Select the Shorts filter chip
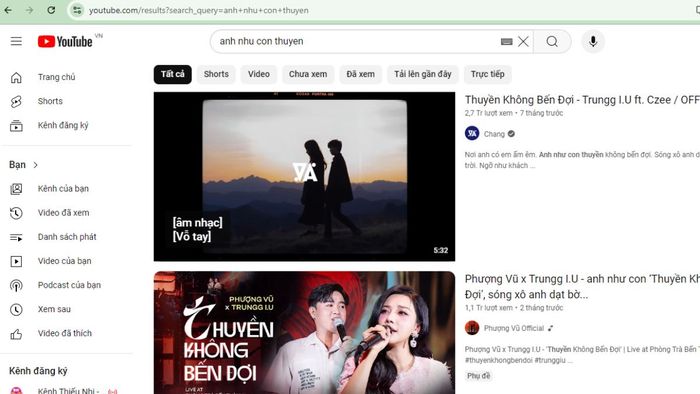This screenshot has width=700, height=394. click(216, 74)
